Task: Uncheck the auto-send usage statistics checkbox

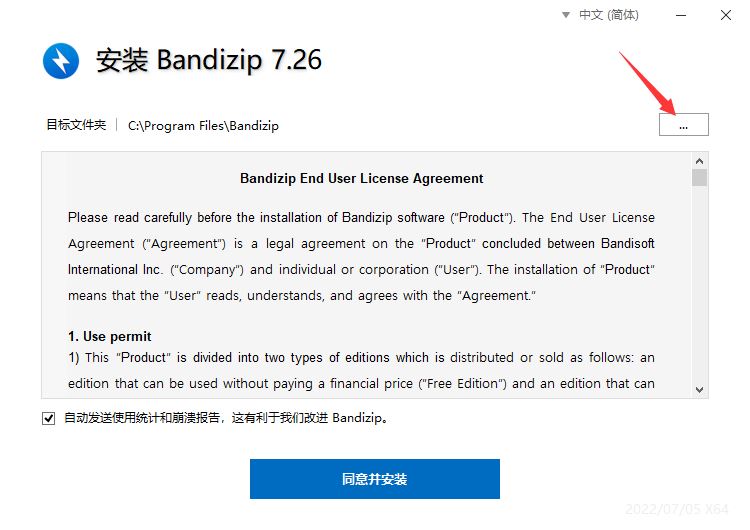Action: click(x=48, y=419)
